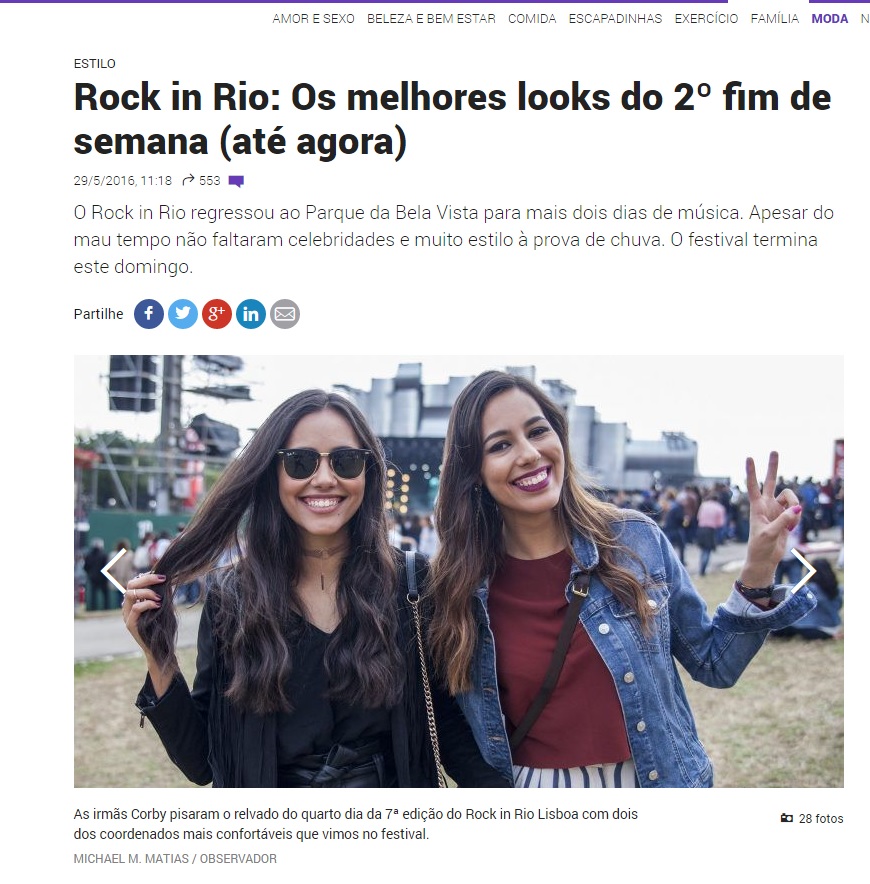Open the Escapadinhas section

[x=615, y=19]
